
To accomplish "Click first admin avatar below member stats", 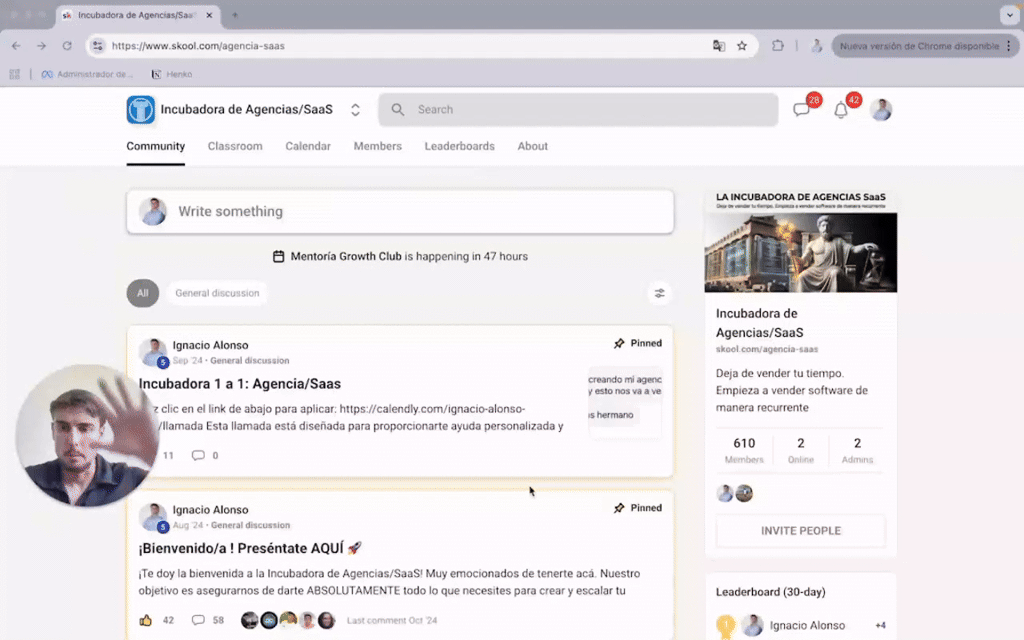I will 725,493.
